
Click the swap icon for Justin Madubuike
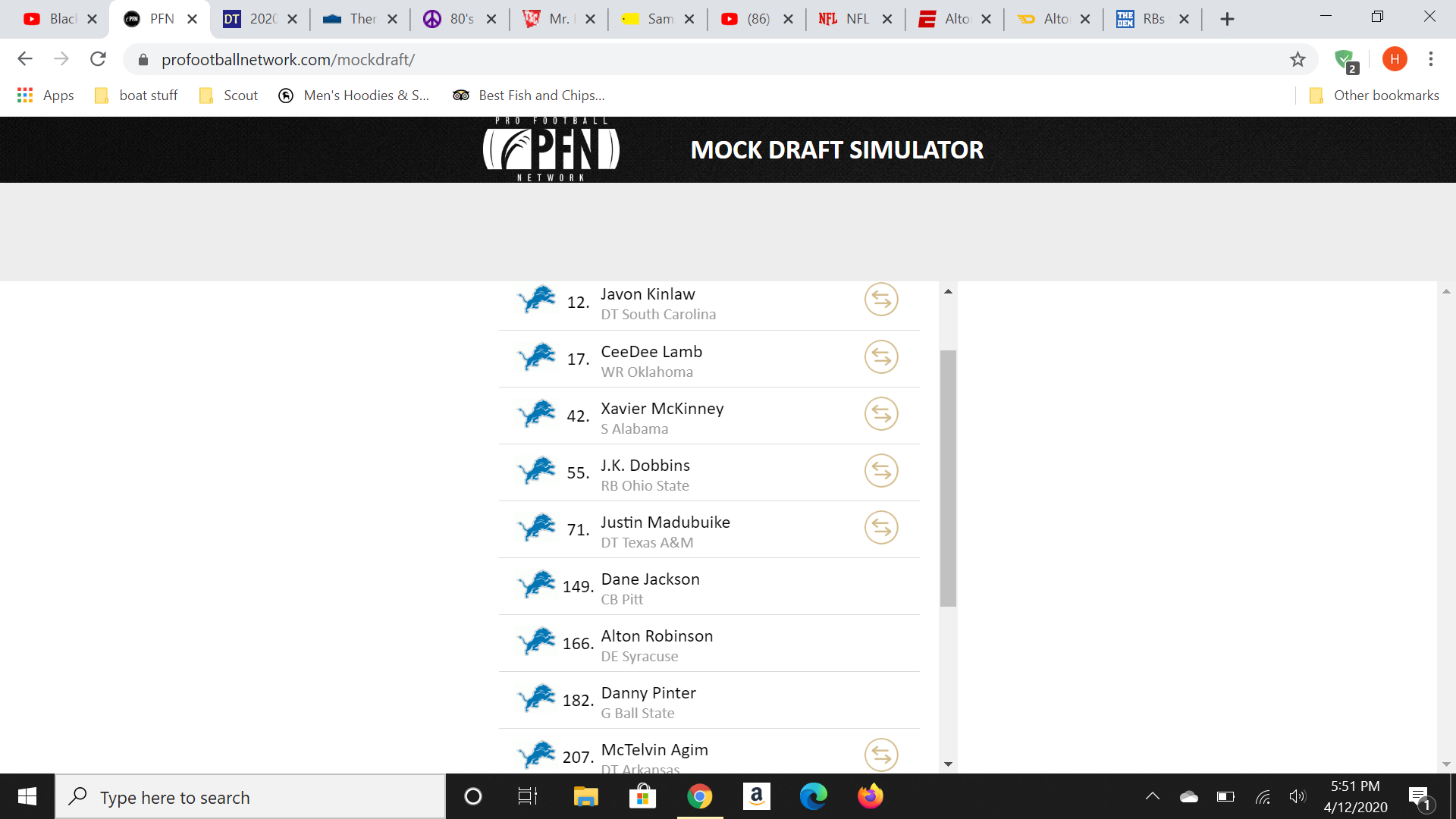[x=880, y=528]
